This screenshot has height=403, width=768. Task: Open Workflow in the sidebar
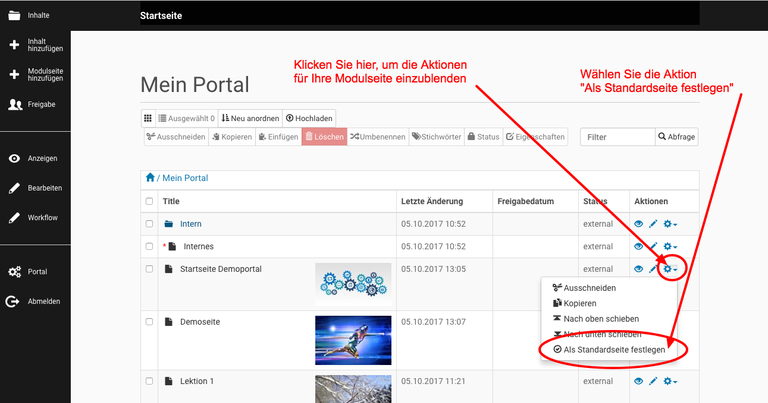[x=33, y=217]
